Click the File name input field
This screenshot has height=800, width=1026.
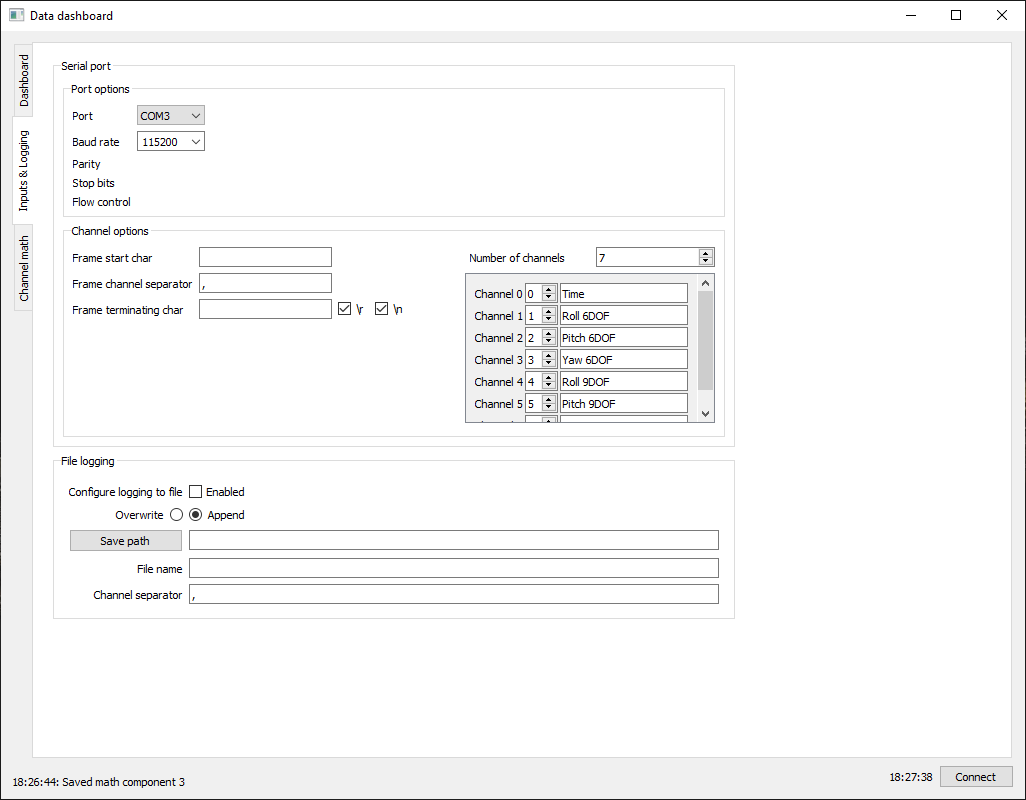point(453,568)
